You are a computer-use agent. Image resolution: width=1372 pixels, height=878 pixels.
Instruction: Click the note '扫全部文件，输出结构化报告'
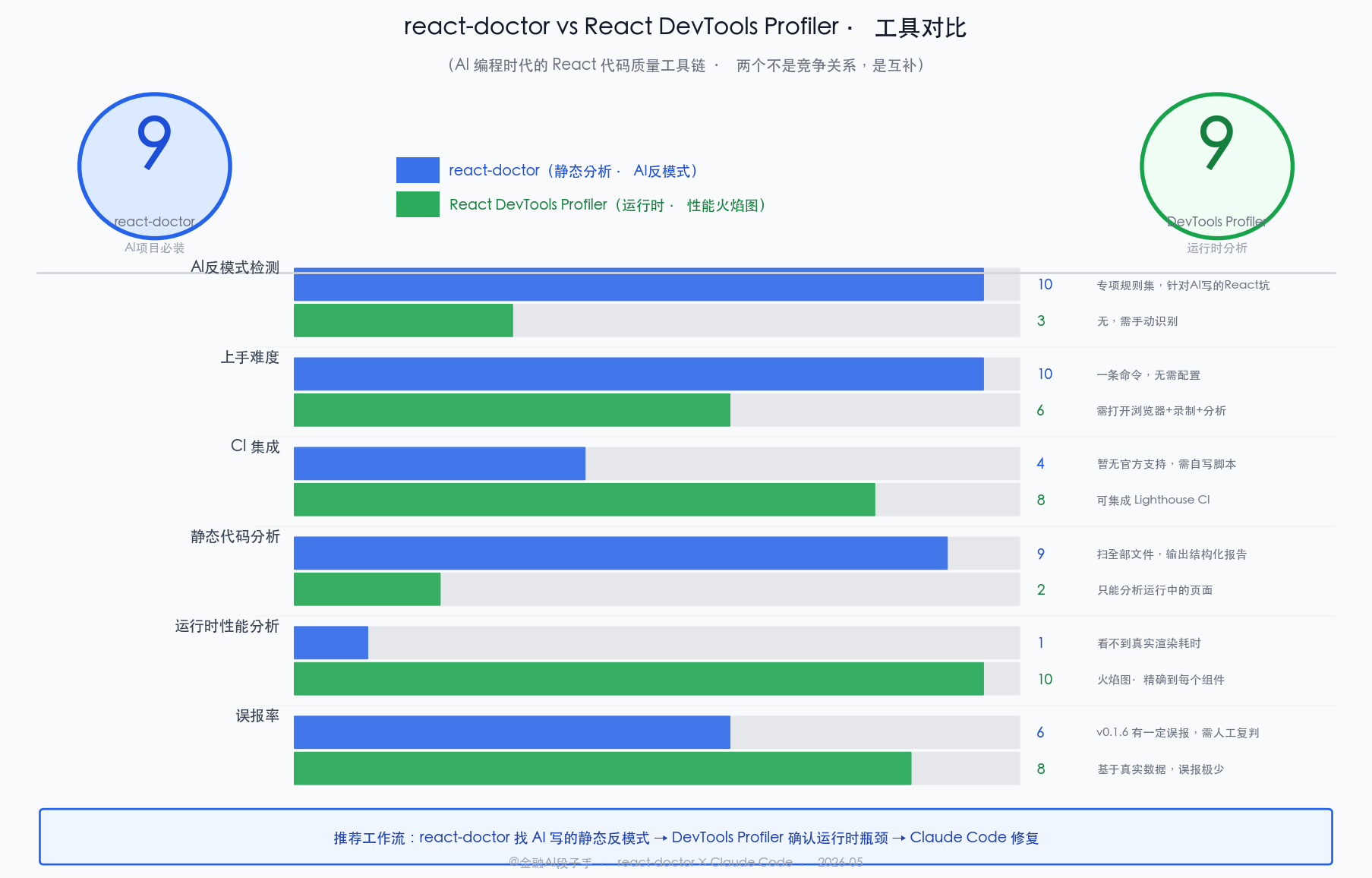1172,554
